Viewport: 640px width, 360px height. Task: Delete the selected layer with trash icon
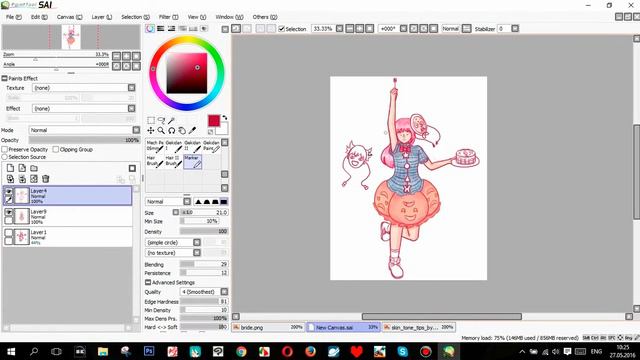(46, 179)
